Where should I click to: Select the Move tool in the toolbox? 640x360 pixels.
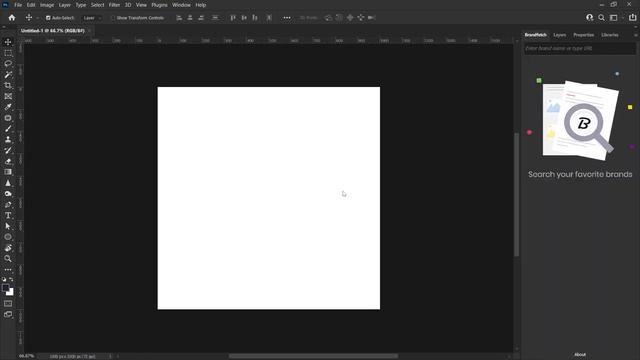(8, 42)
